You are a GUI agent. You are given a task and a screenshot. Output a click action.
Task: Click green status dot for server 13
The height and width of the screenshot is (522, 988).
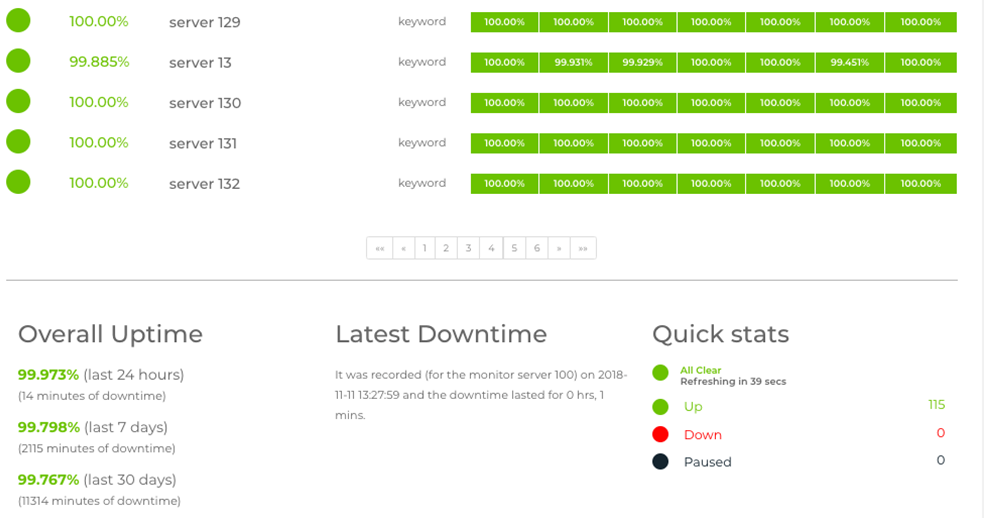18,61
